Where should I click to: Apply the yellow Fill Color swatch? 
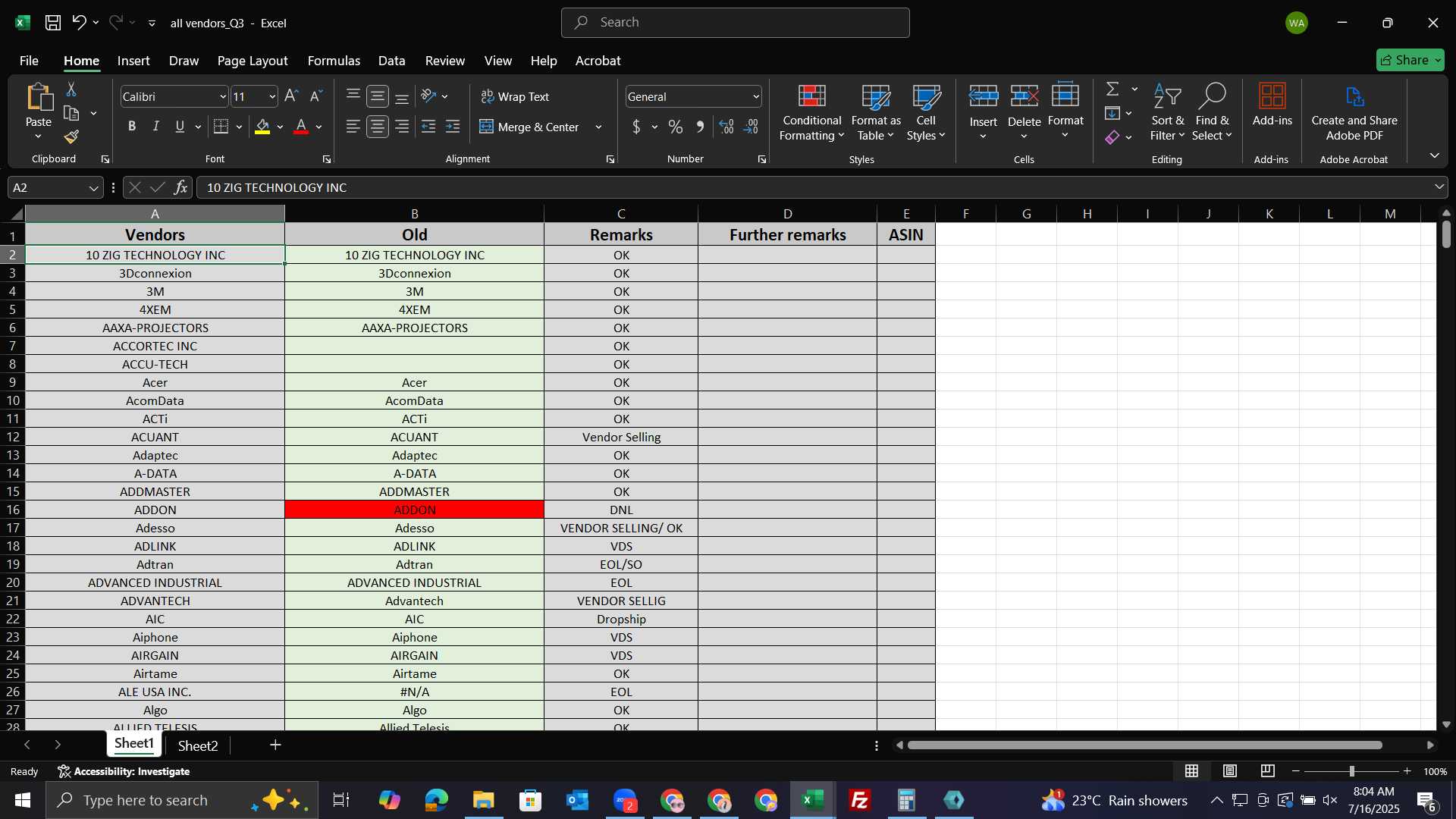pyautogui.click(x=262, y=127)
